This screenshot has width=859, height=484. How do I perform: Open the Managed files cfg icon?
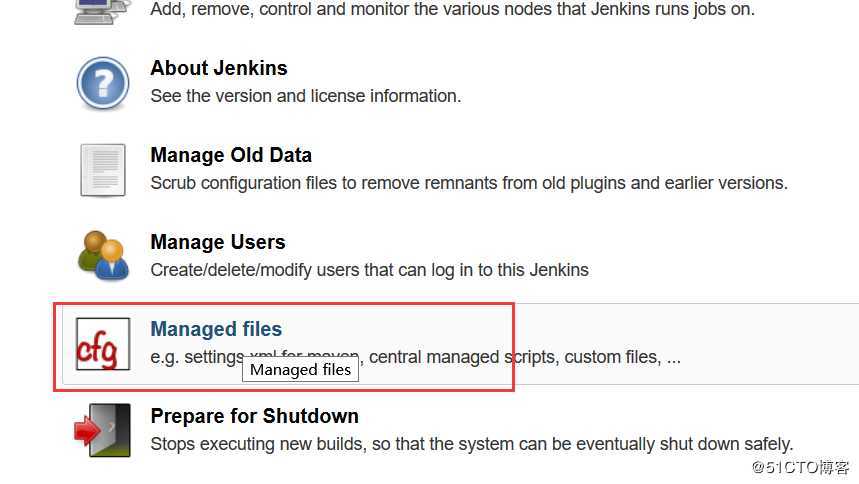point(103,343)
